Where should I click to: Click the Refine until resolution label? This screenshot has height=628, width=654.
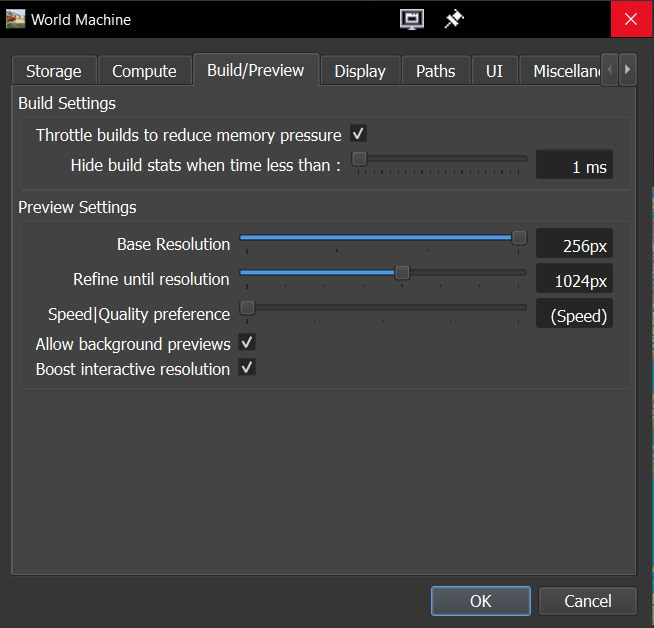point(151,279)
